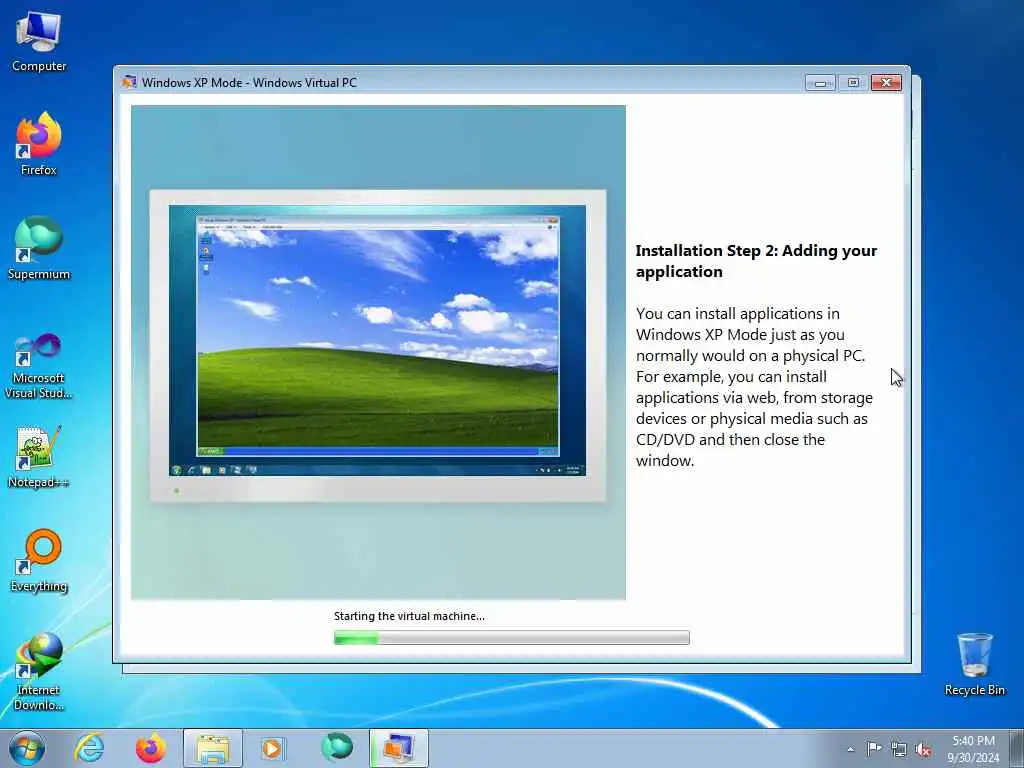Maximize the Windows XP Mode window
This screenshot has width=1024, height=768.
(853, 83)
